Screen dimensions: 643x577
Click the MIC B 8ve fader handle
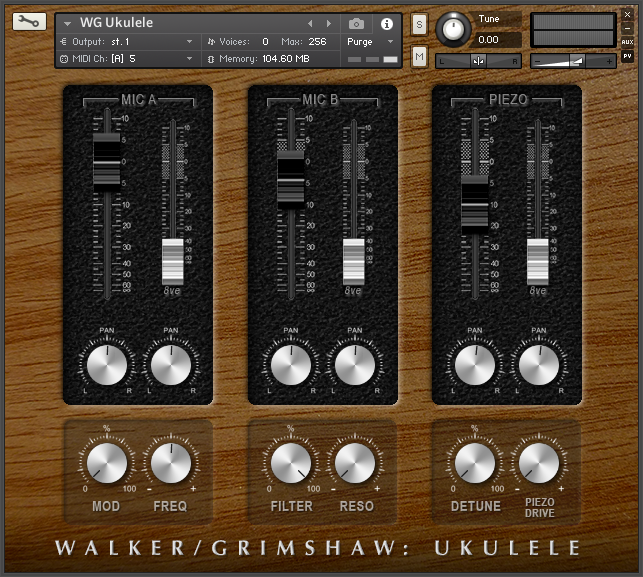(x=353, y=262)
